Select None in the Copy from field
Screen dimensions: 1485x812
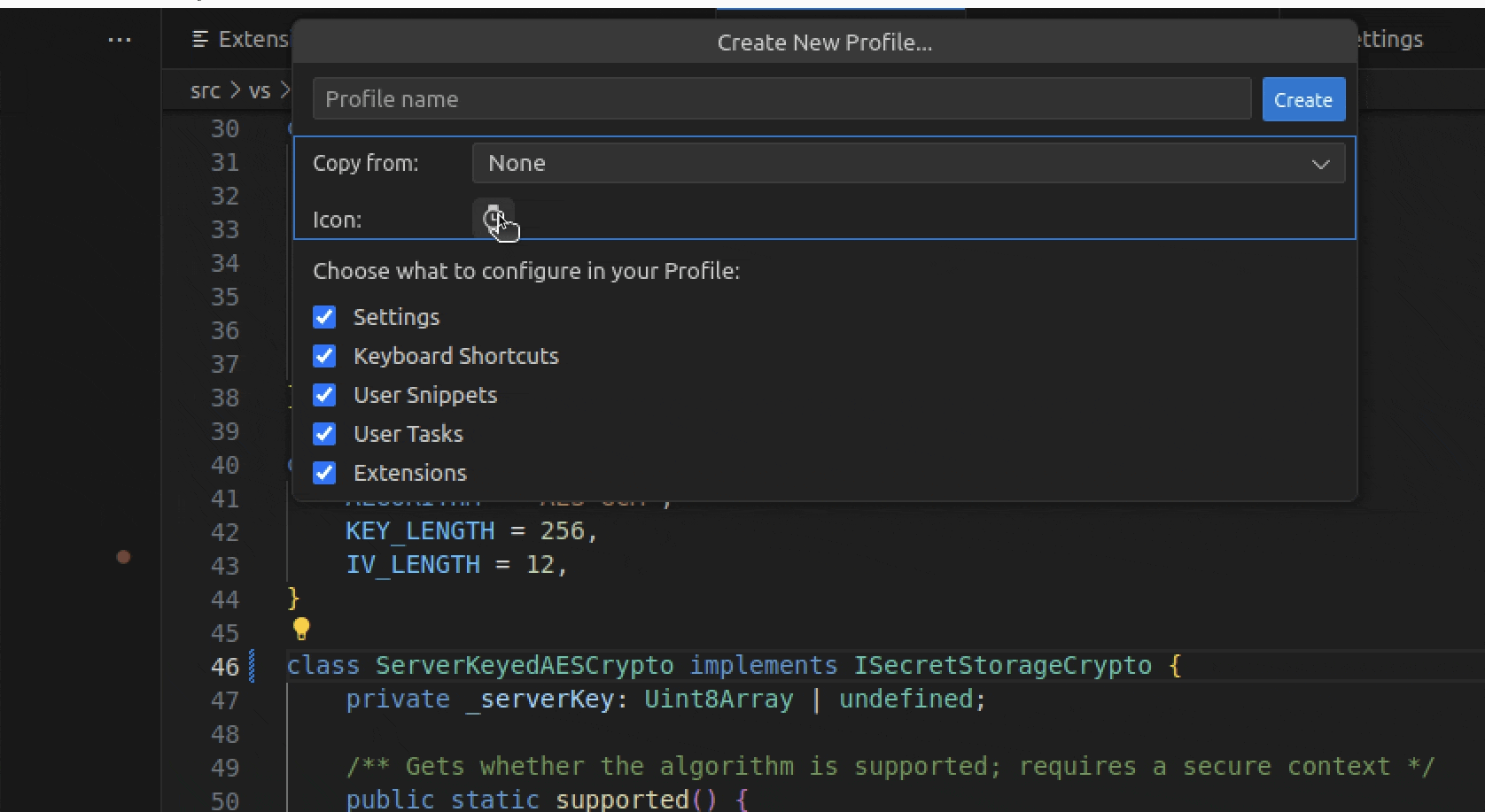pyautogui.click(x=517, y=163)
